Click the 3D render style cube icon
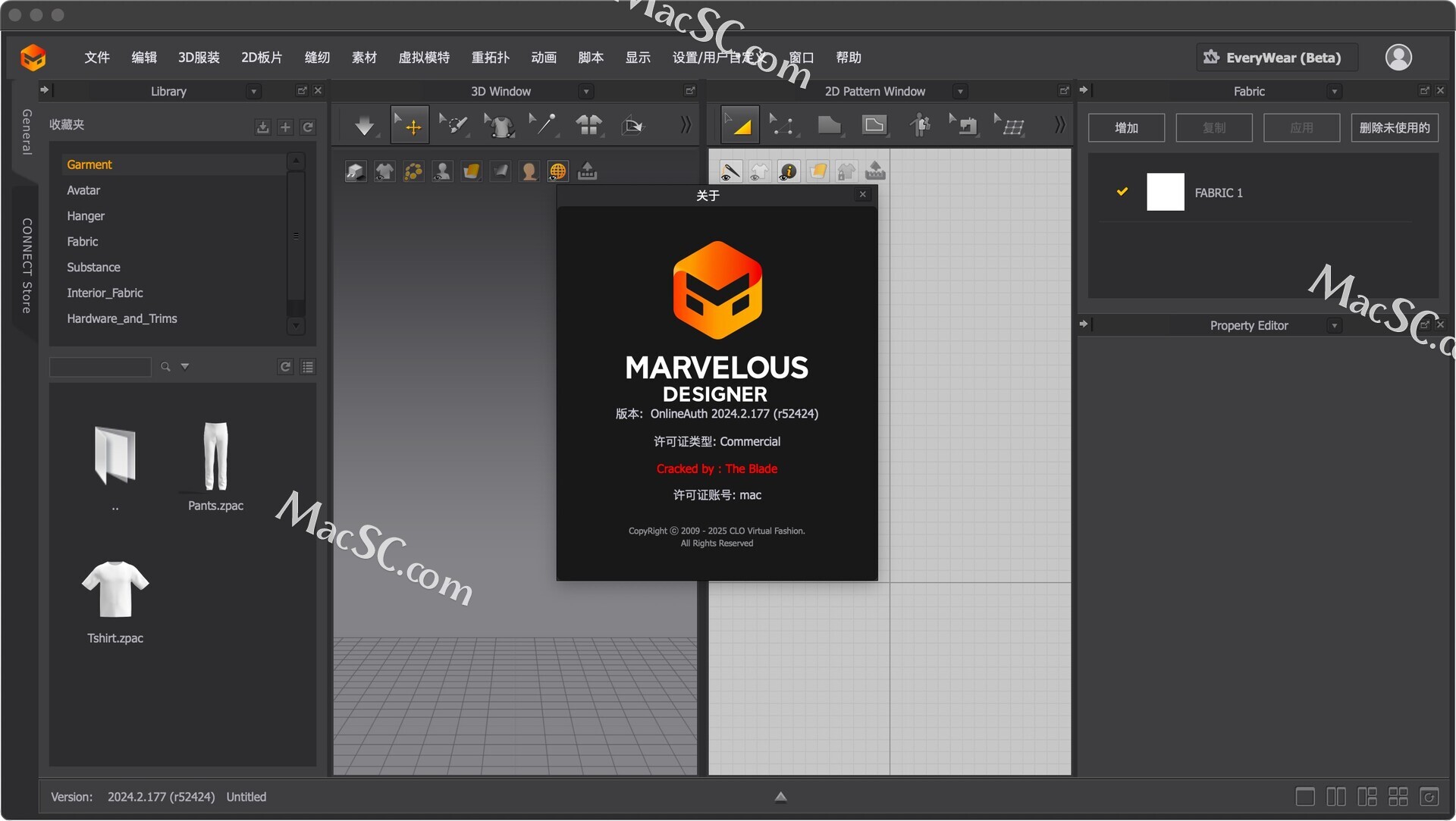 pos(356,172)
